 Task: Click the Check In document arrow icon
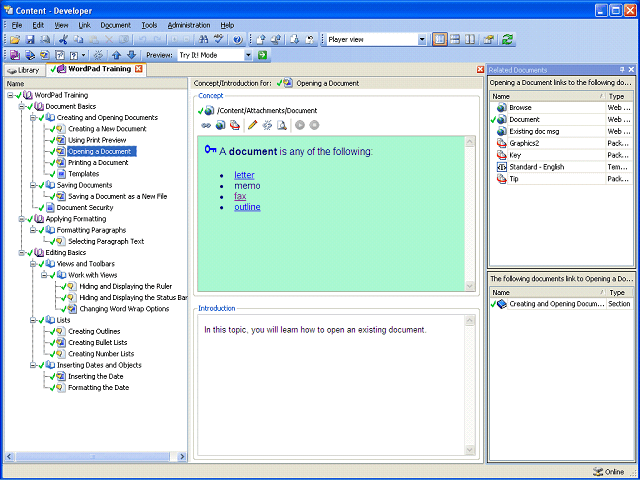coord(261,40)
